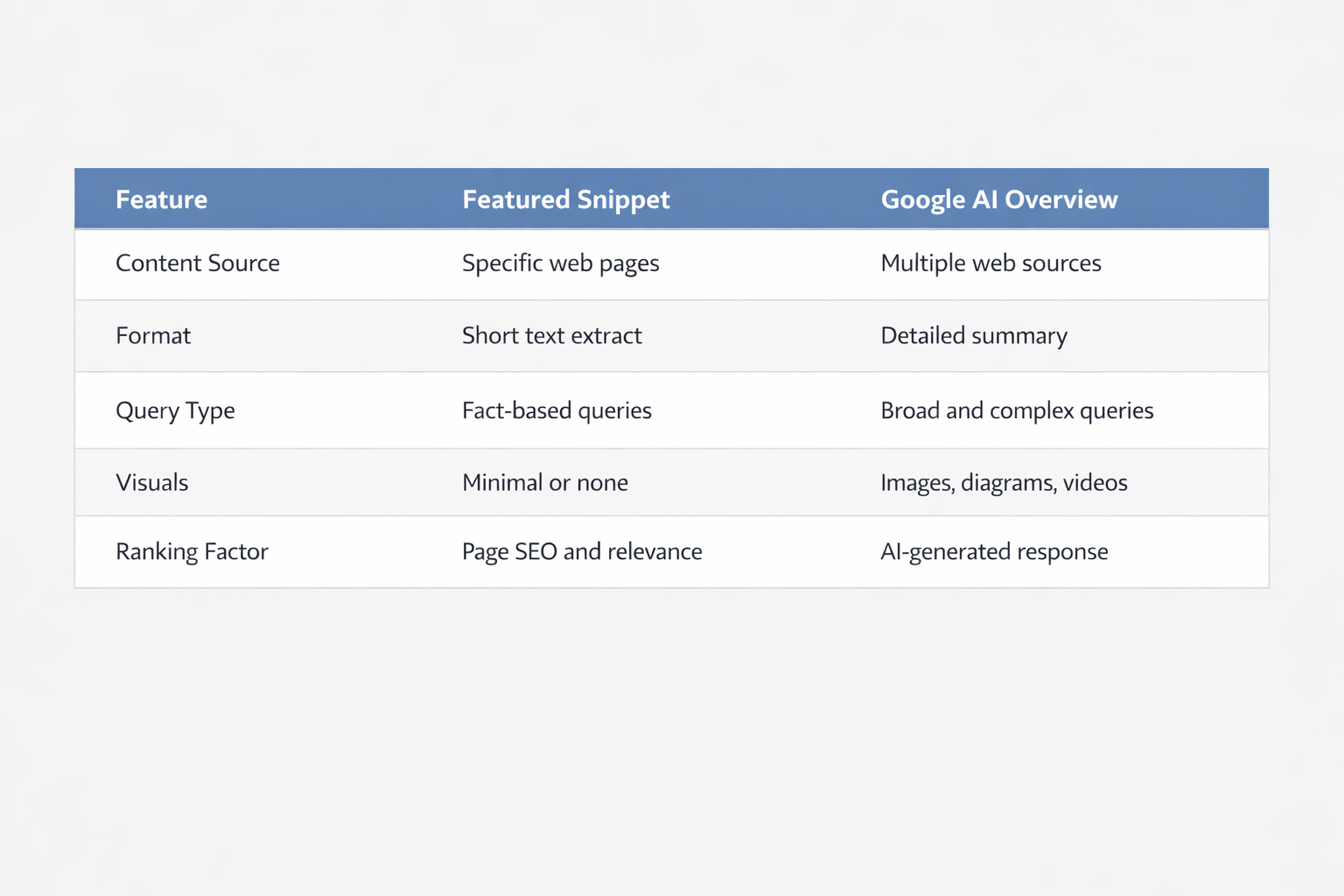Click the empty area below the table
This screenshot has height=896, width=1344.
(672, 744)
